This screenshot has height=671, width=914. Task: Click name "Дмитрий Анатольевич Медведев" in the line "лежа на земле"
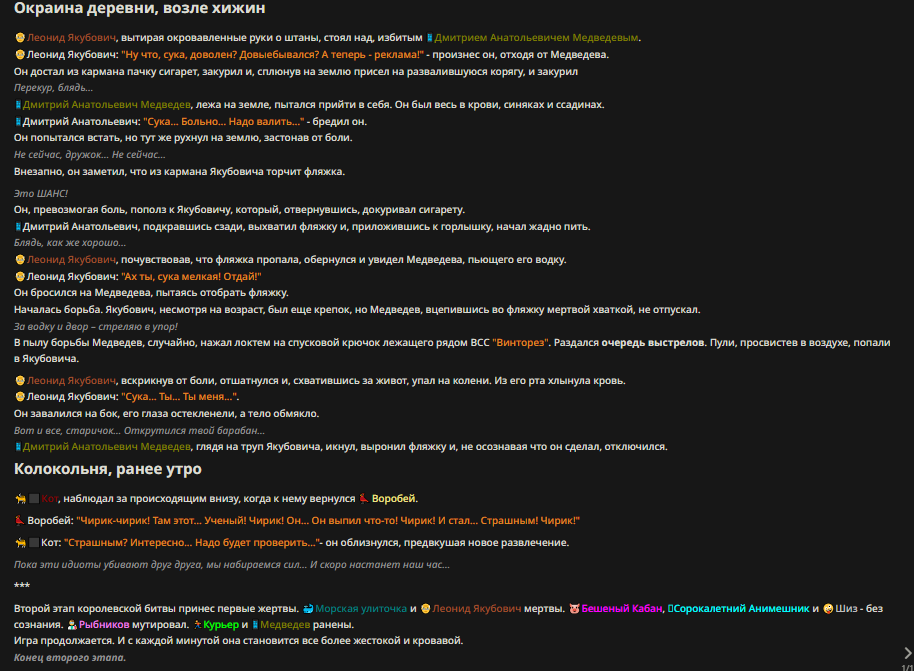pyautogui.click(x=107, y=104)
